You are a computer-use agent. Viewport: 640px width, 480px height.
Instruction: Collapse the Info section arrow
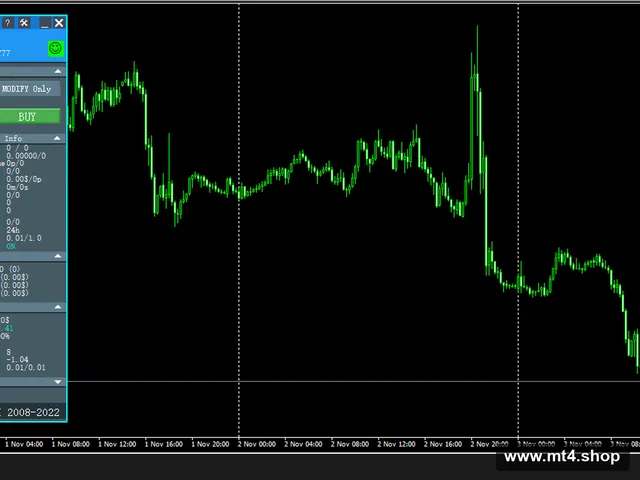57,138
